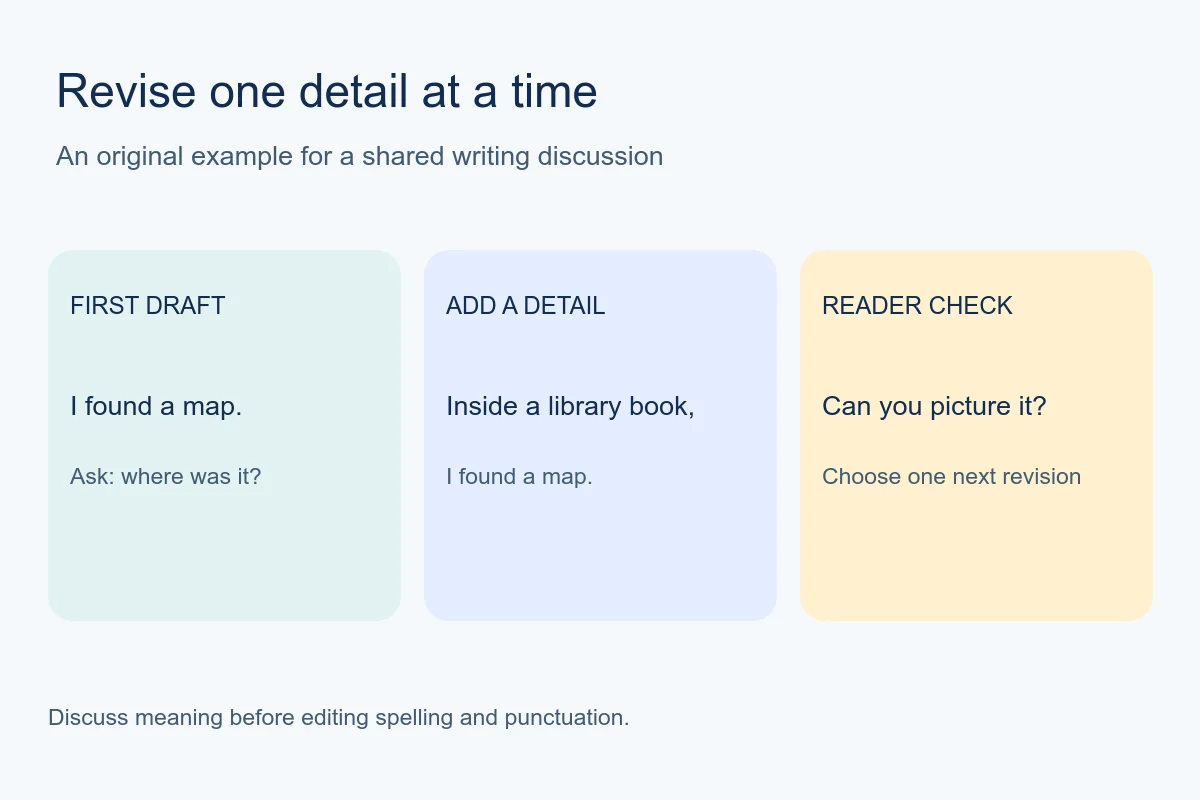Select the subtitle "An original example for a shared writing discussion"
Viewport: 1200px width, 800px height.
(360, 156)
